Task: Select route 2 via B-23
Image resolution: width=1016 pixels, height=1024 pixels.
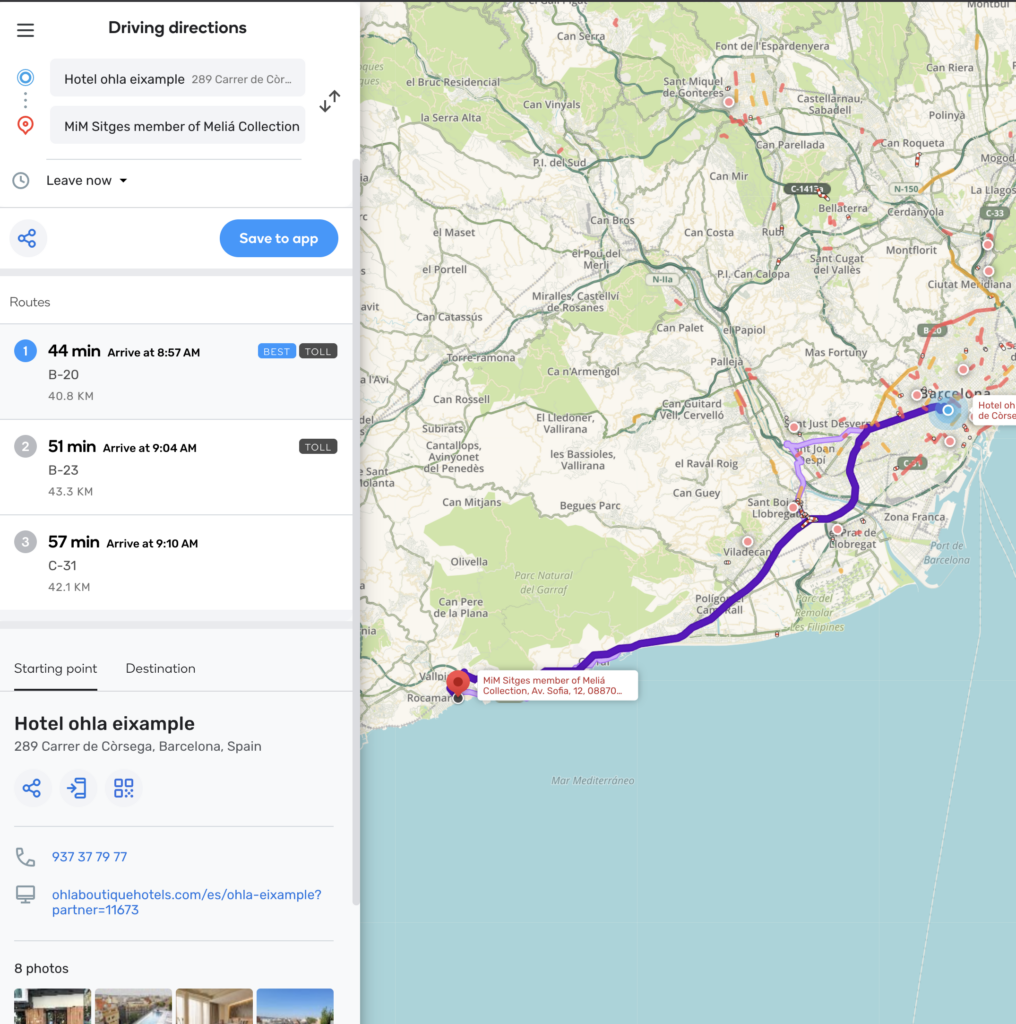Action: tap(175, 467)
